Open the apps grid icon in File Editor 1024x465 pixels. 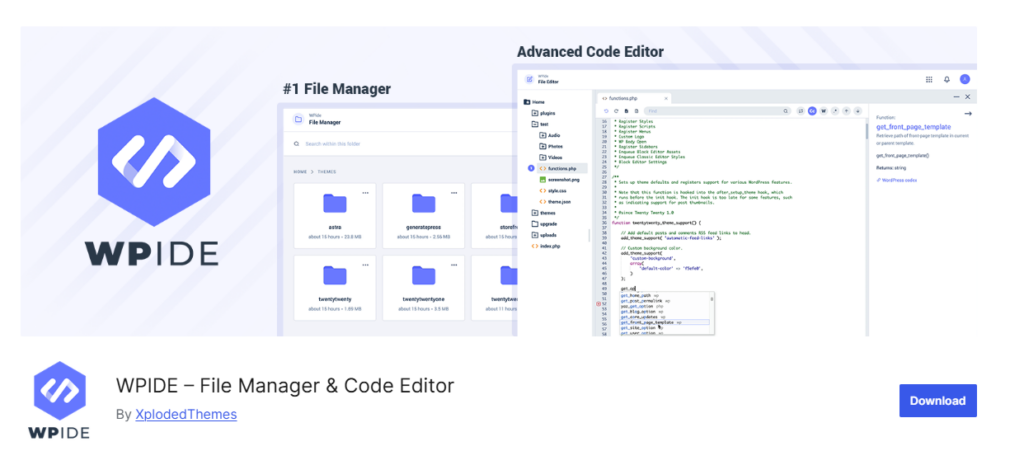[929, 79]
